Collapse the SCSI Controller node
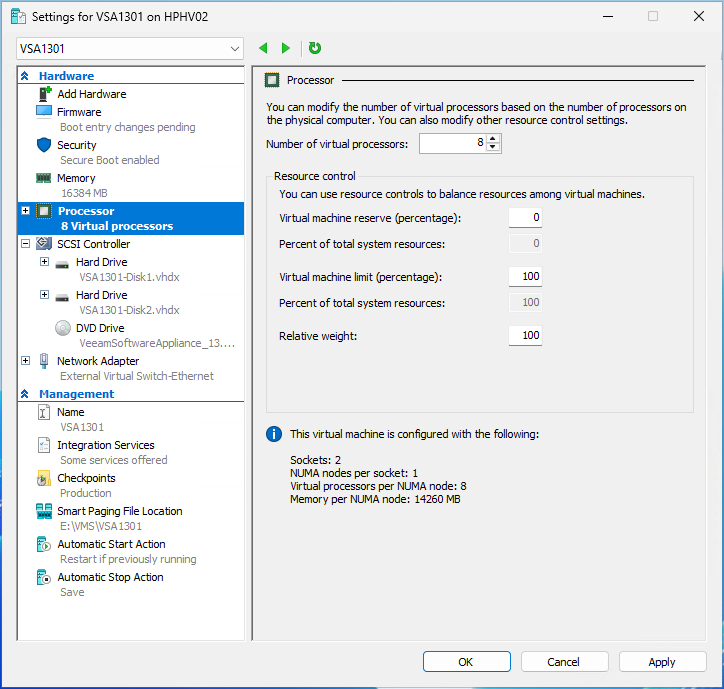Screen dimensions: 724x689 pyautogui.click(x=25, y=244)
